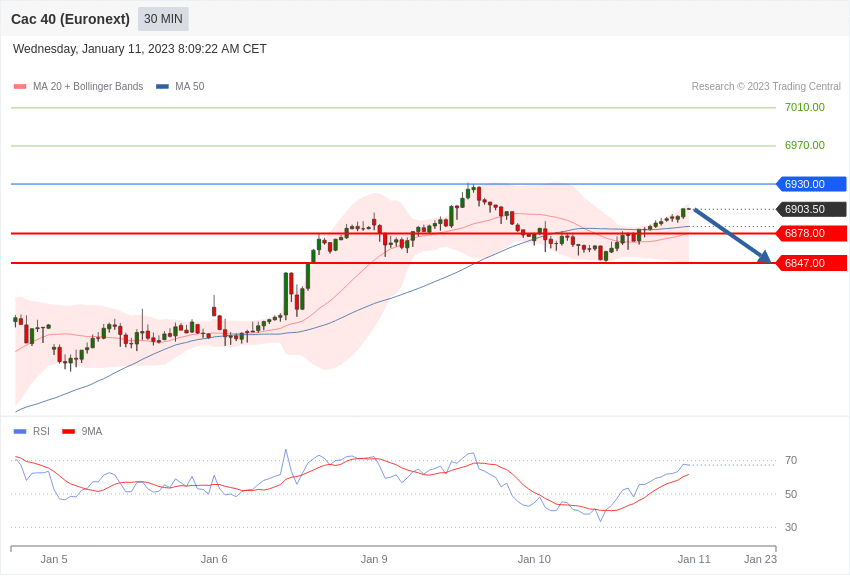Click the Jan 10 date axis label
850x576 pixels.
pos(534,559)
